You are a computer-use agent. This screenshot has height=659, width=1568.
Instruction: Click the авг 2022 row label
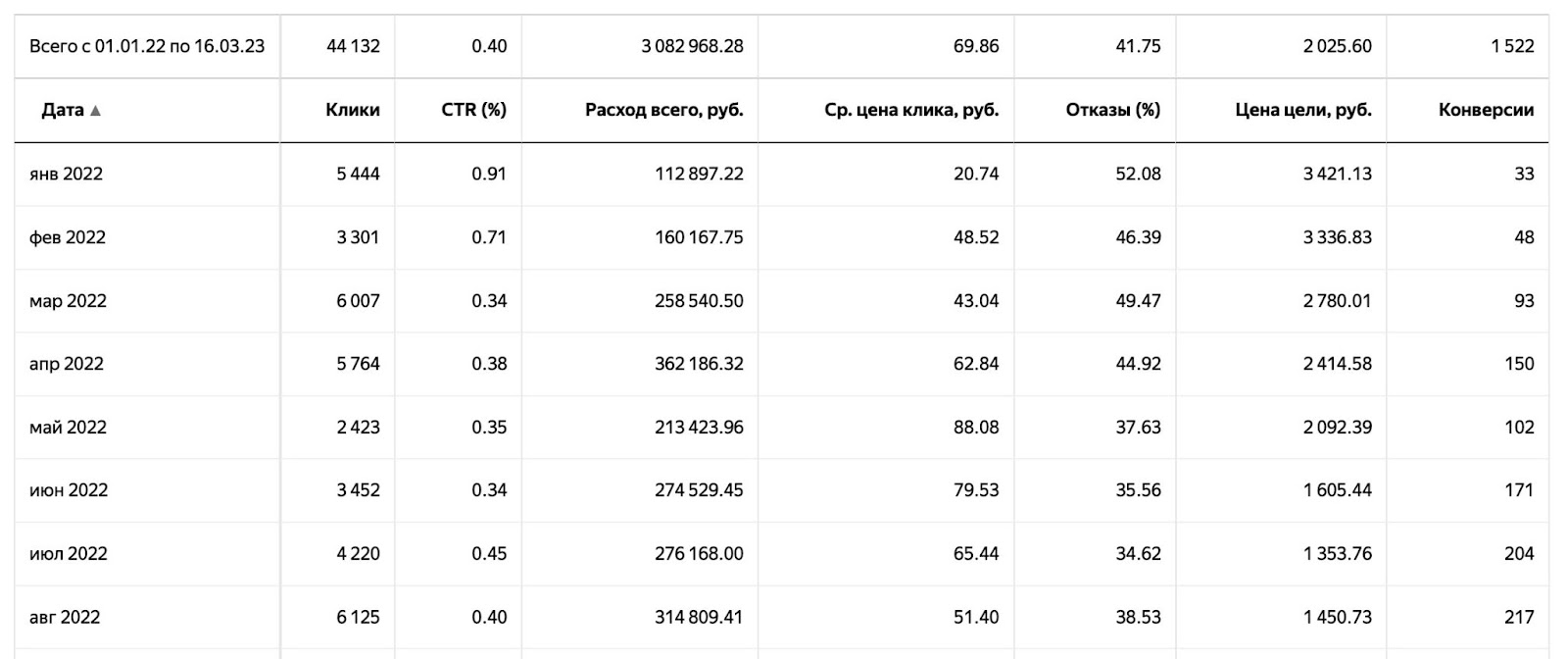(65, 617)
